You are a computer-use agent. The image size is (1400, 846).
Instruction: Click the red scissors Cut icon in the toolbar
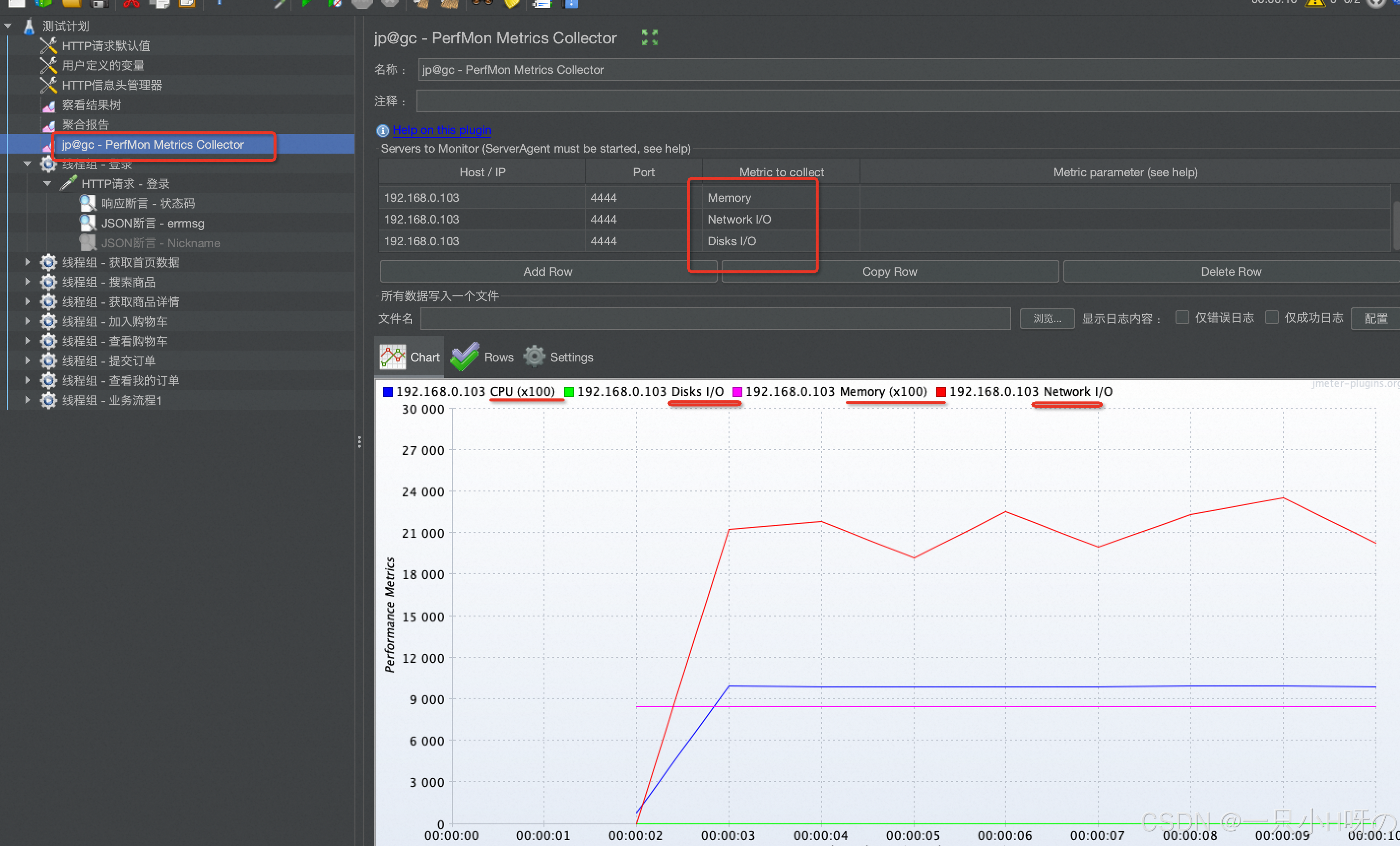[x=130, y=4]
